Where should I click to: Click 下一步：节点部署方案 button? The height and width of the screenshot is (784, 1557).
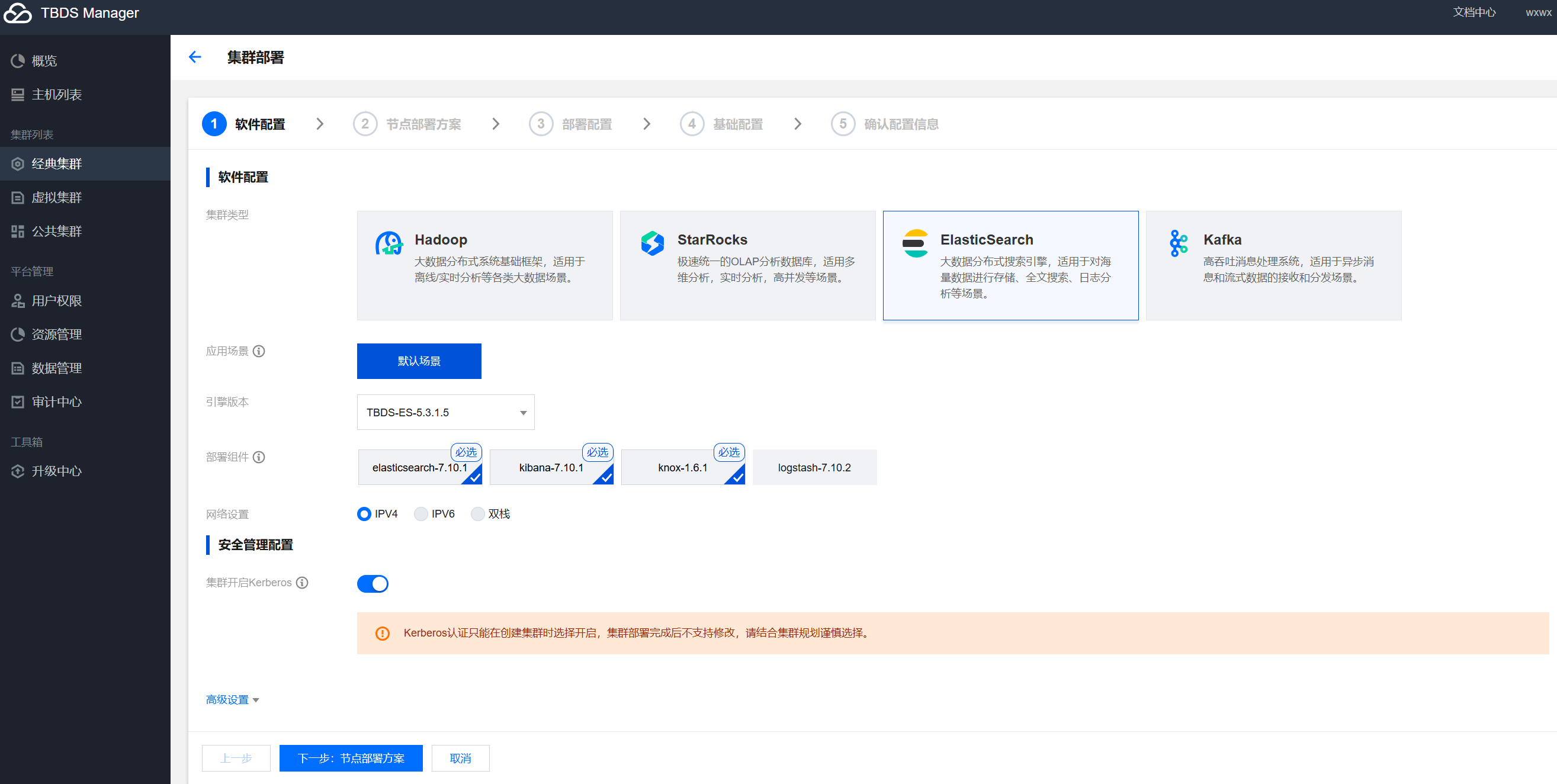coord(351,758)
